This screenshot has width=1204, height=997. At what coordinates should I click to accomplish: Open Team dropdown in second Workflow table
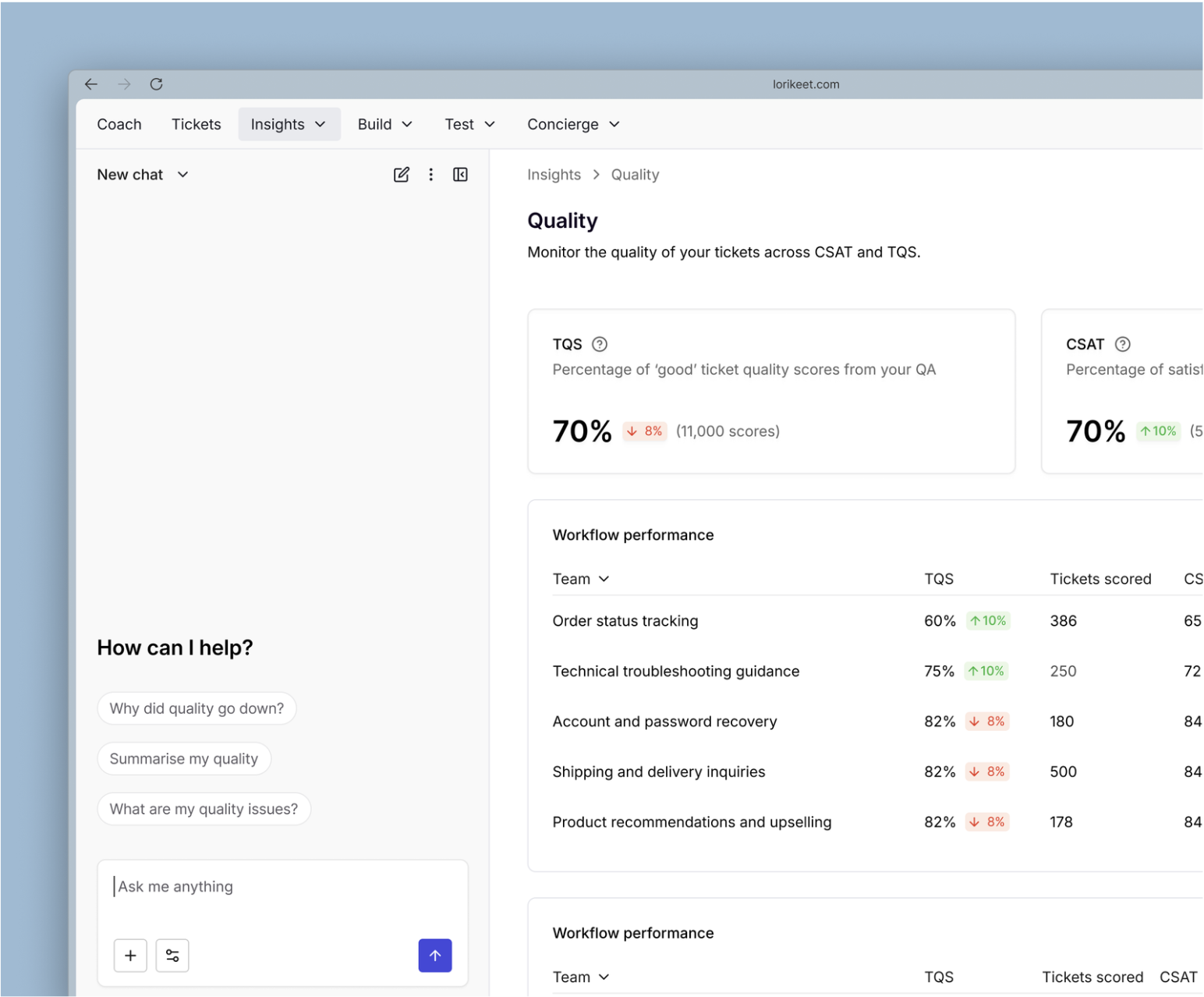coord(581,977)
